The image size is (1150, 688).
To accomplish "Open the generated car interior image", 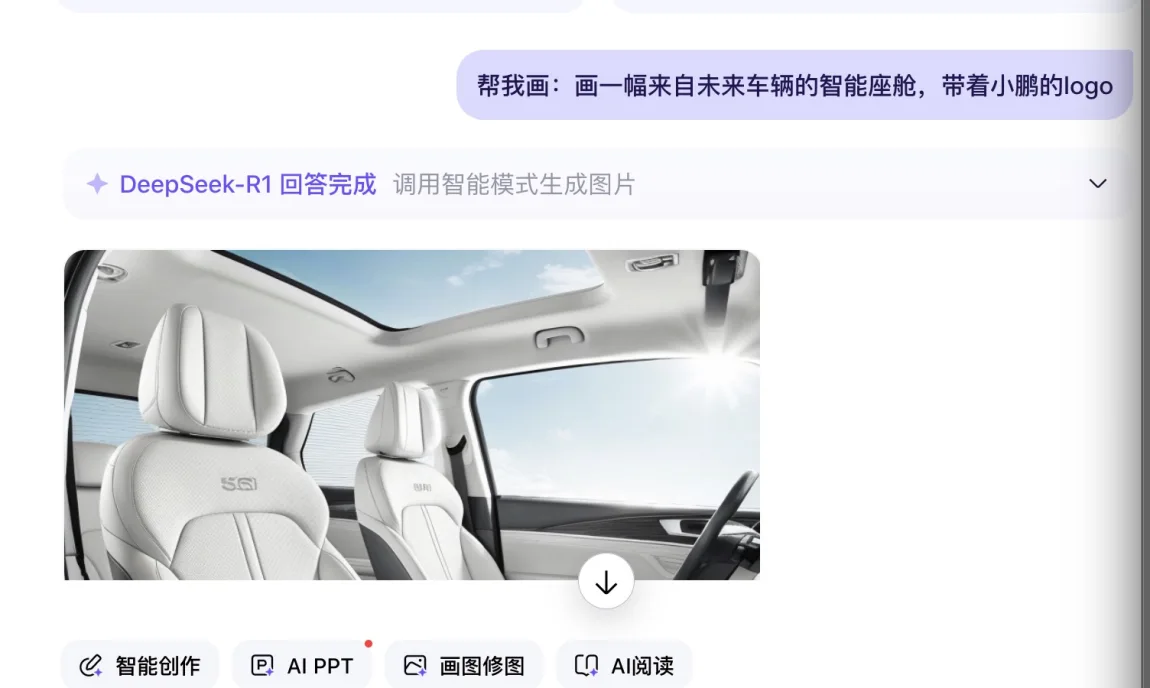I will tap(411, 415).
